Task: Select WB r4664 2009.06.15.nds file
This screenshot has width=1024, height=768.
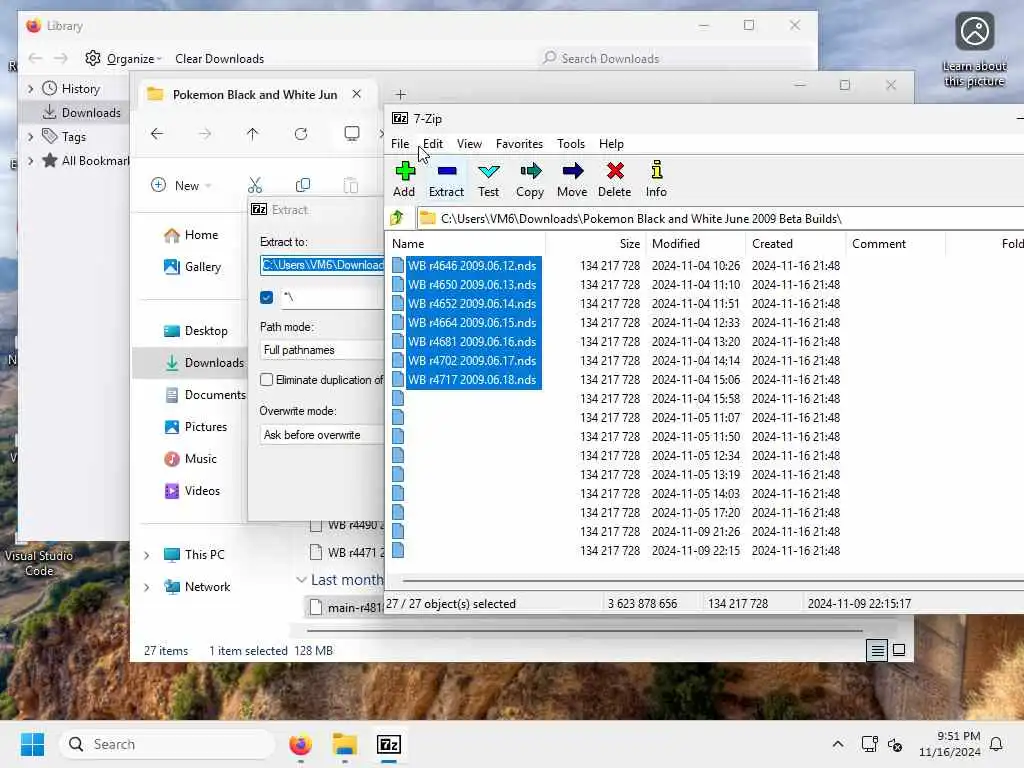Action: point(472,323)
